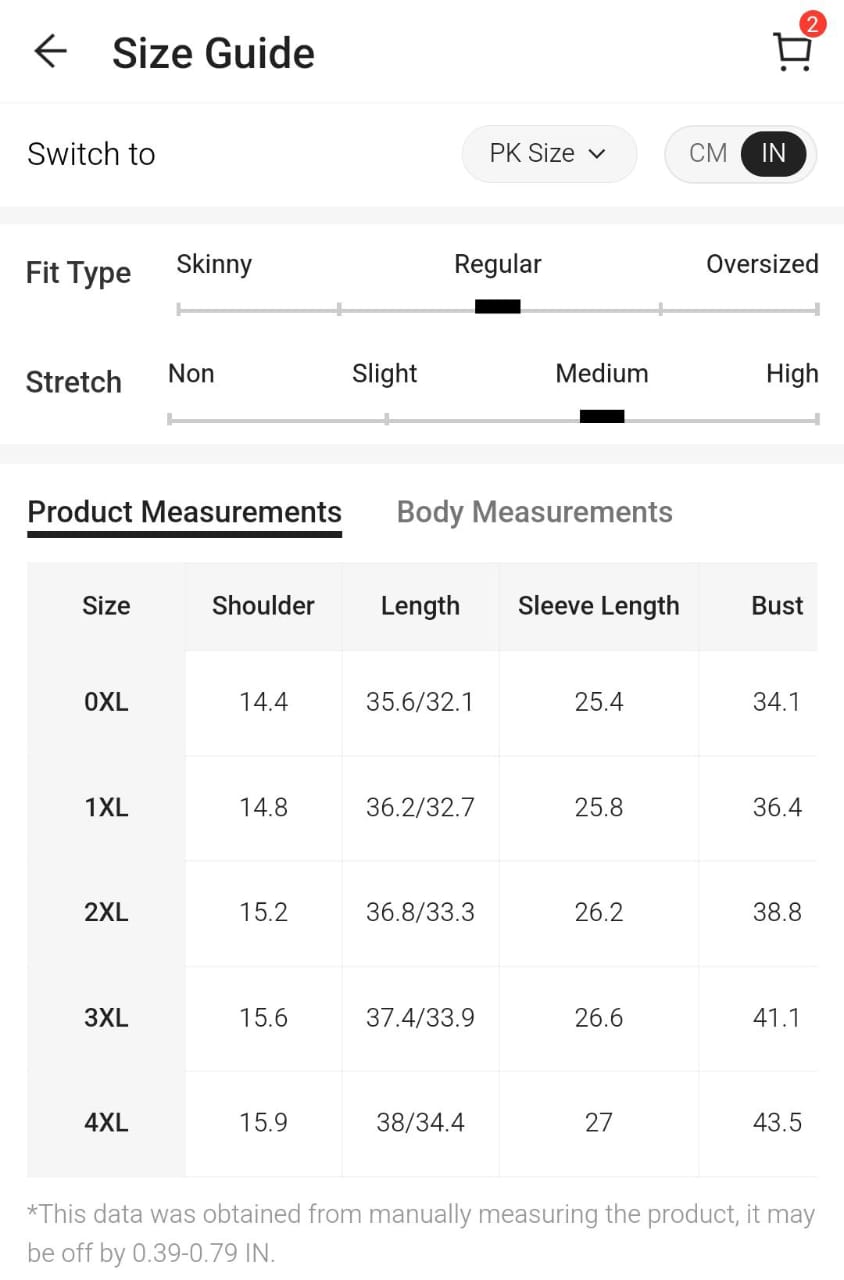Image resolution: width=844 pixels, height=1280 pixels.
Task: Click the PK Size chevron arrow
Action: (597, 154)
